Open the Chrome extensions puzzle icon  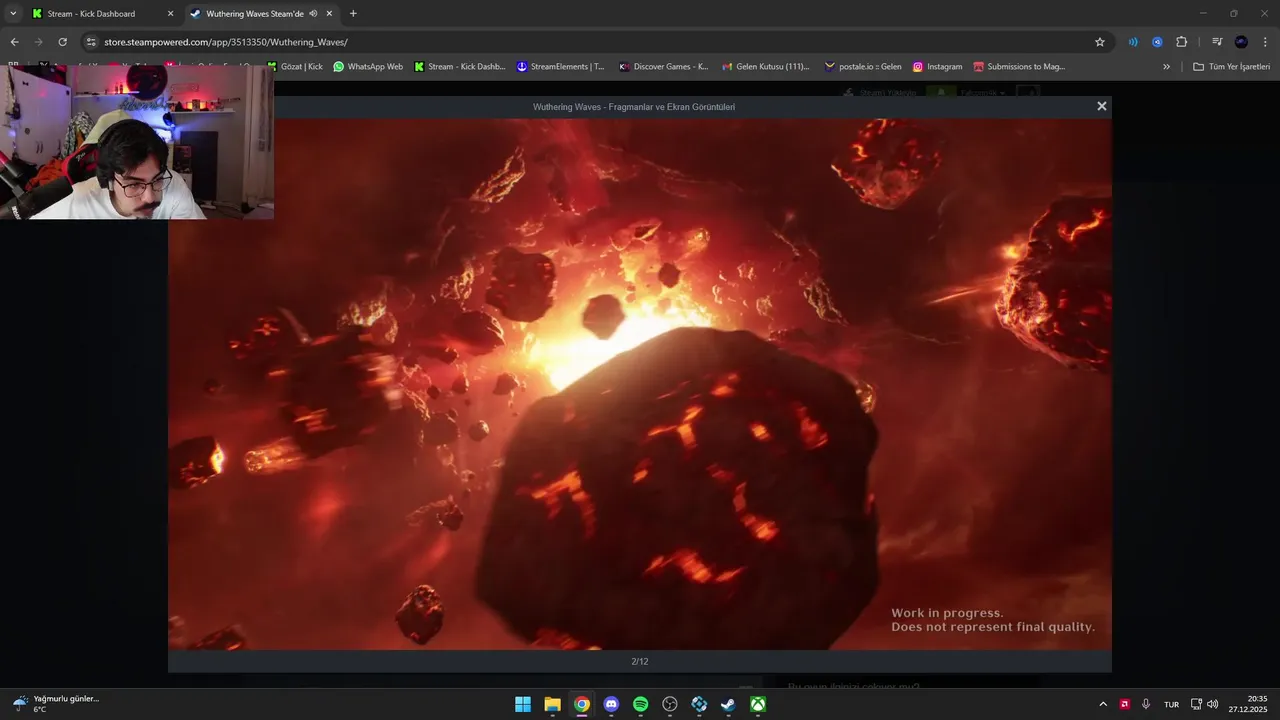[1181, 42]
